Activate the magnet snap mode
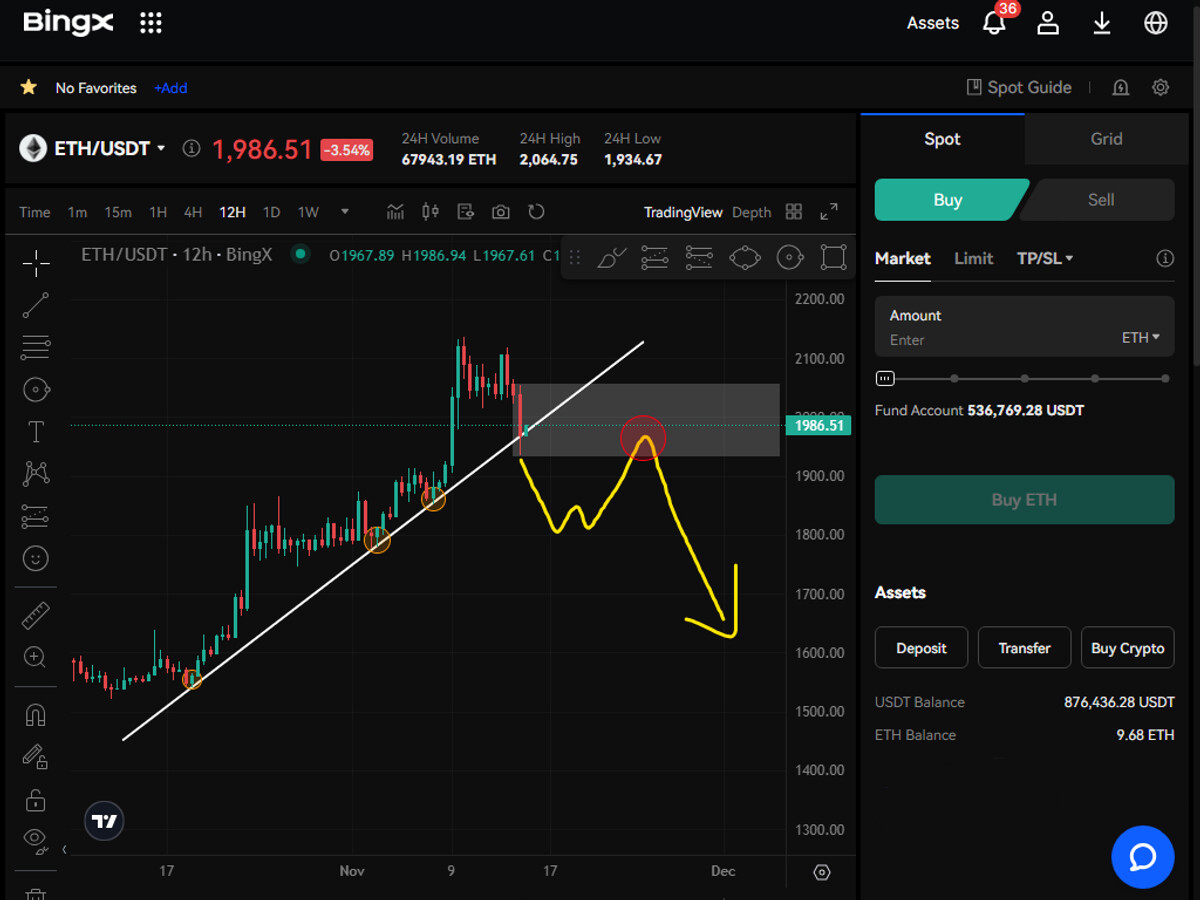This screenshot has height=900, width=1200. (36, 715)
